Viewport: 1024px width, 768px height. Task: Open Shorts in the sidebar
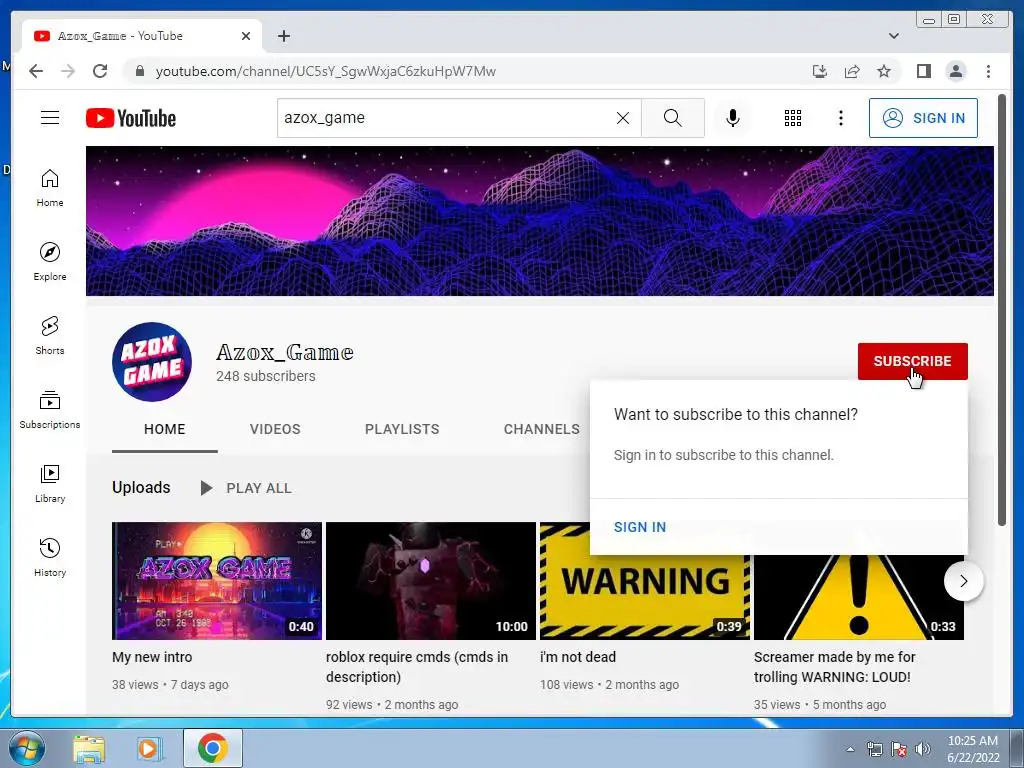(x=50, y=336)
